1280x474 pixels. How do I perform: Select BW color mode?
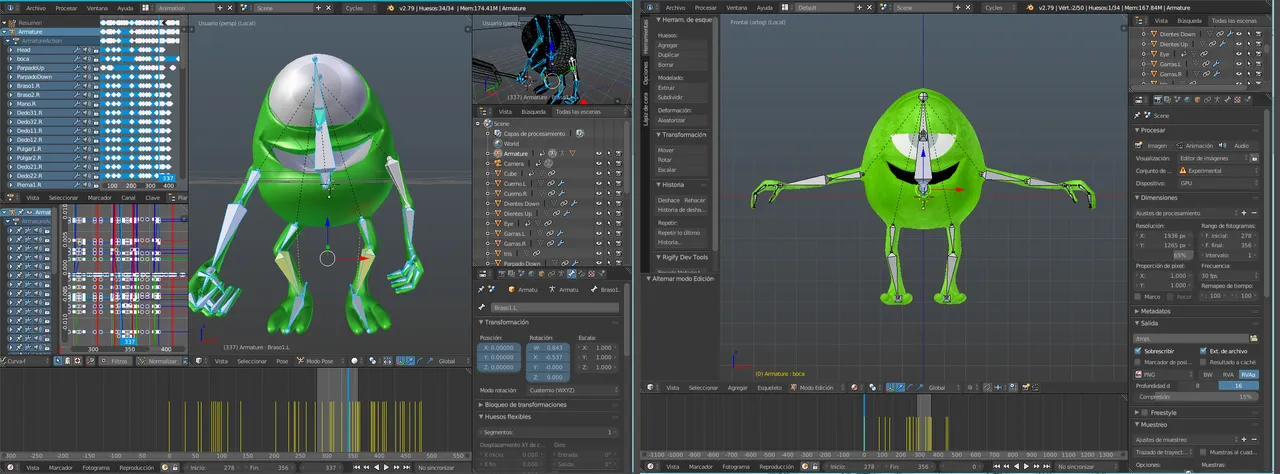point(1208,374)
